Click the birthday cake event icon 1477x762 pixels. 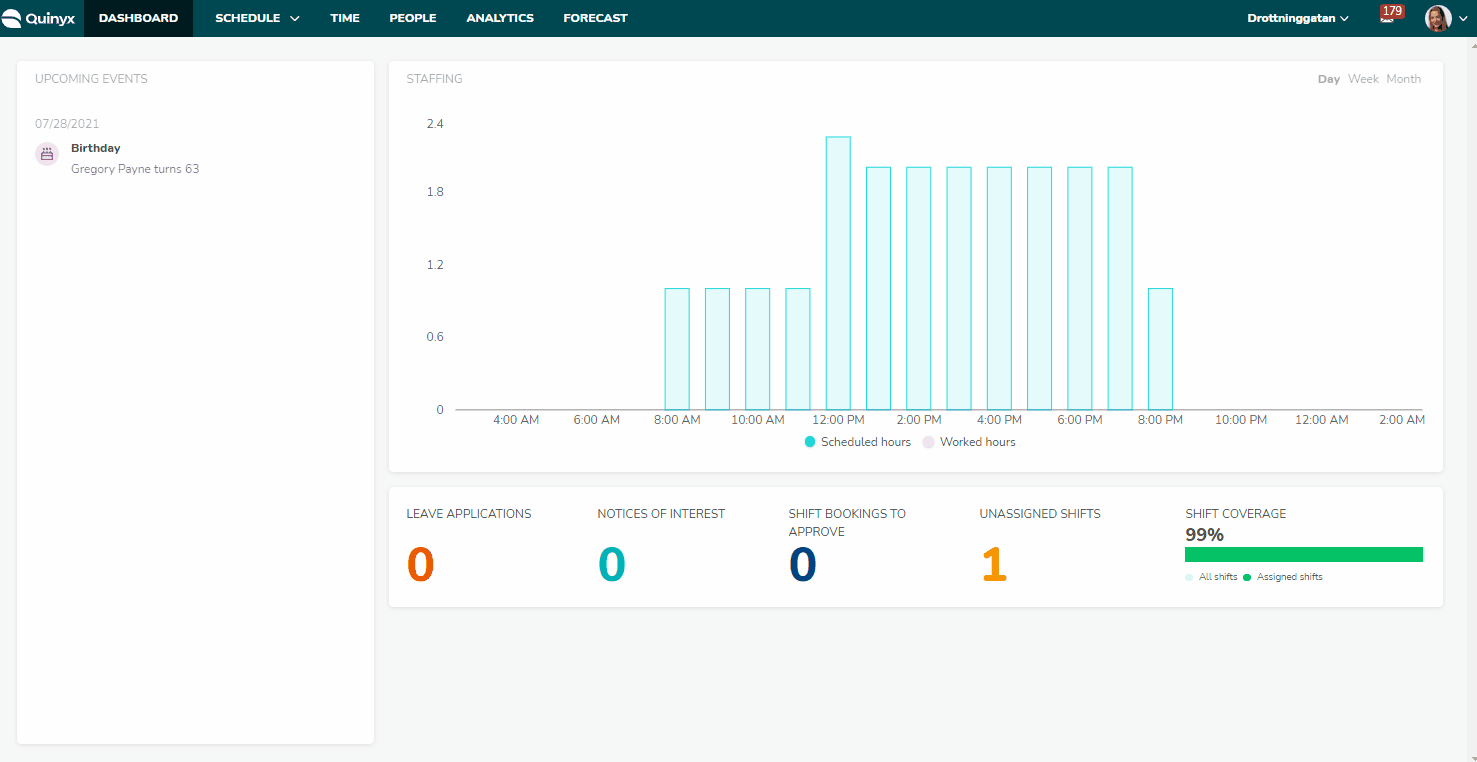[47, 154]
